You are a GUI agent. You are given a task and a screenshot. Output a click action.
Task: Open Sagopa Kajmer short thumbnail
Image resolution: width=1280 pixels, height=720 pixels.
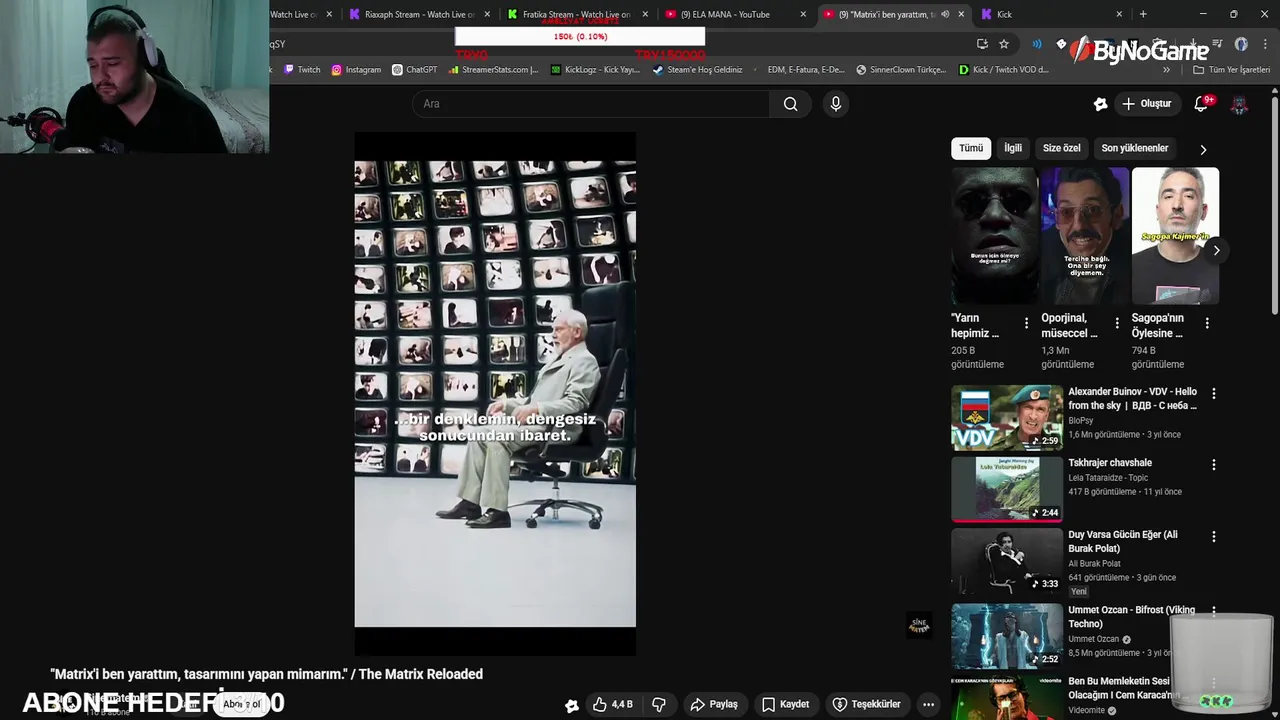[1175, 236]
